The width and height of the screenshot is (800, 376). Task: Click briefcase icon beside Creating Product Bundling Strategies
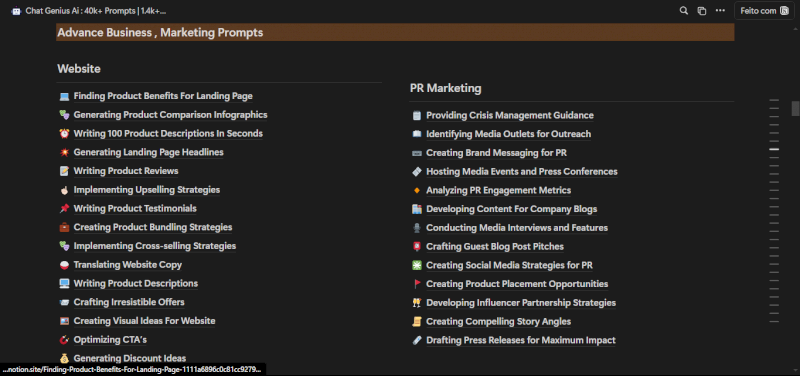64,227
